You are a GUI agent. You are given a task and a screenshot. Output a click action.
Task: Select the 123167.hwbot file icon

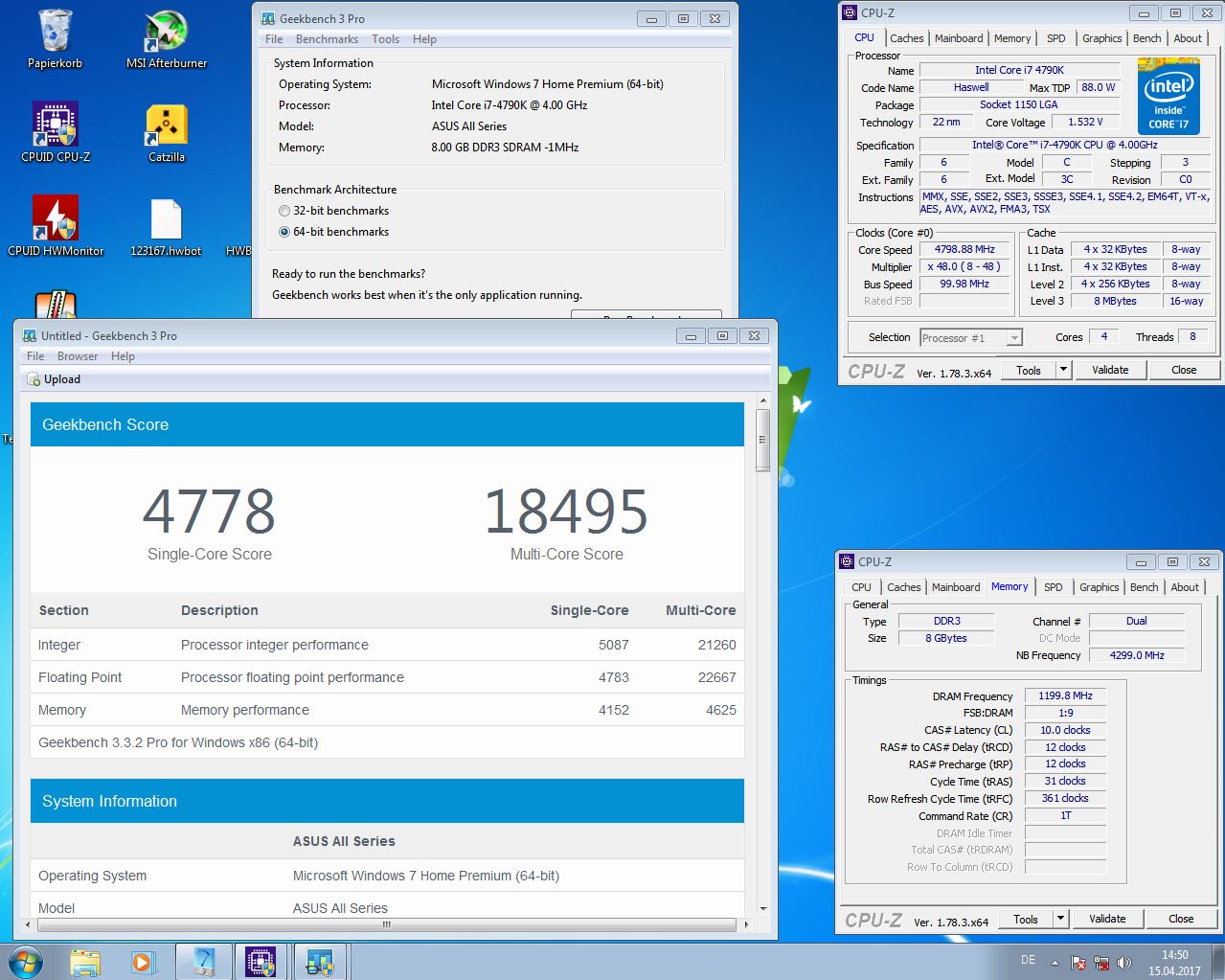(x=167, y=226)
